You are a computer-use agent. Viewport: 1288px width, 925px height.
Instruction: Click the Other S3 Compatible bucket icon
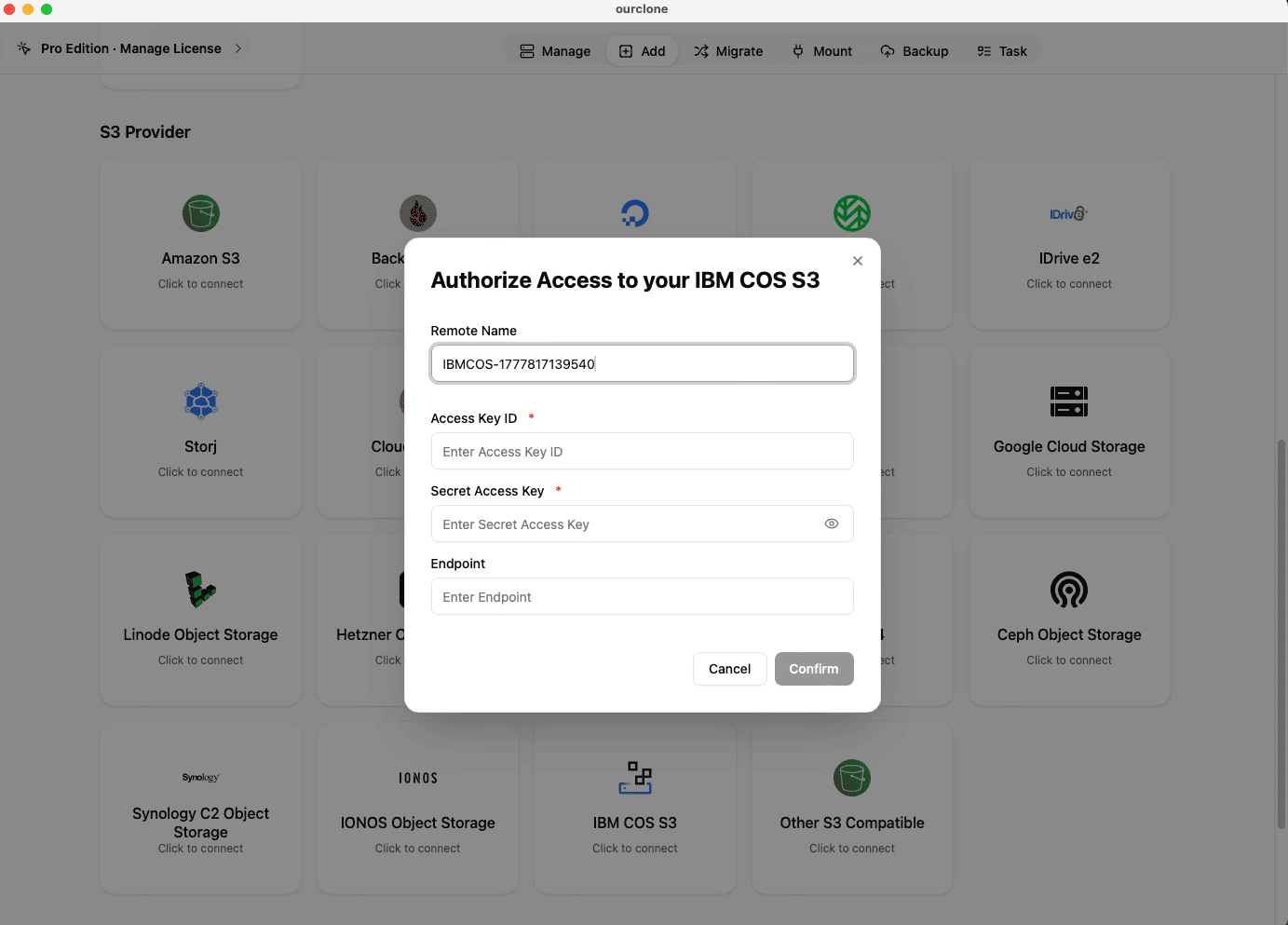852,778
